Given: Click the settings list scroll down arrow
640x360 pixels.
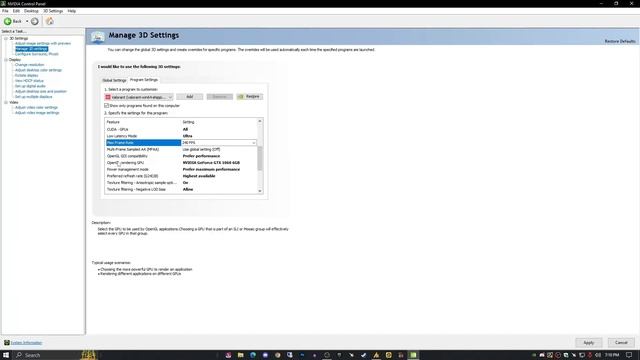Looking at the screenshot, I should point(260,191).
